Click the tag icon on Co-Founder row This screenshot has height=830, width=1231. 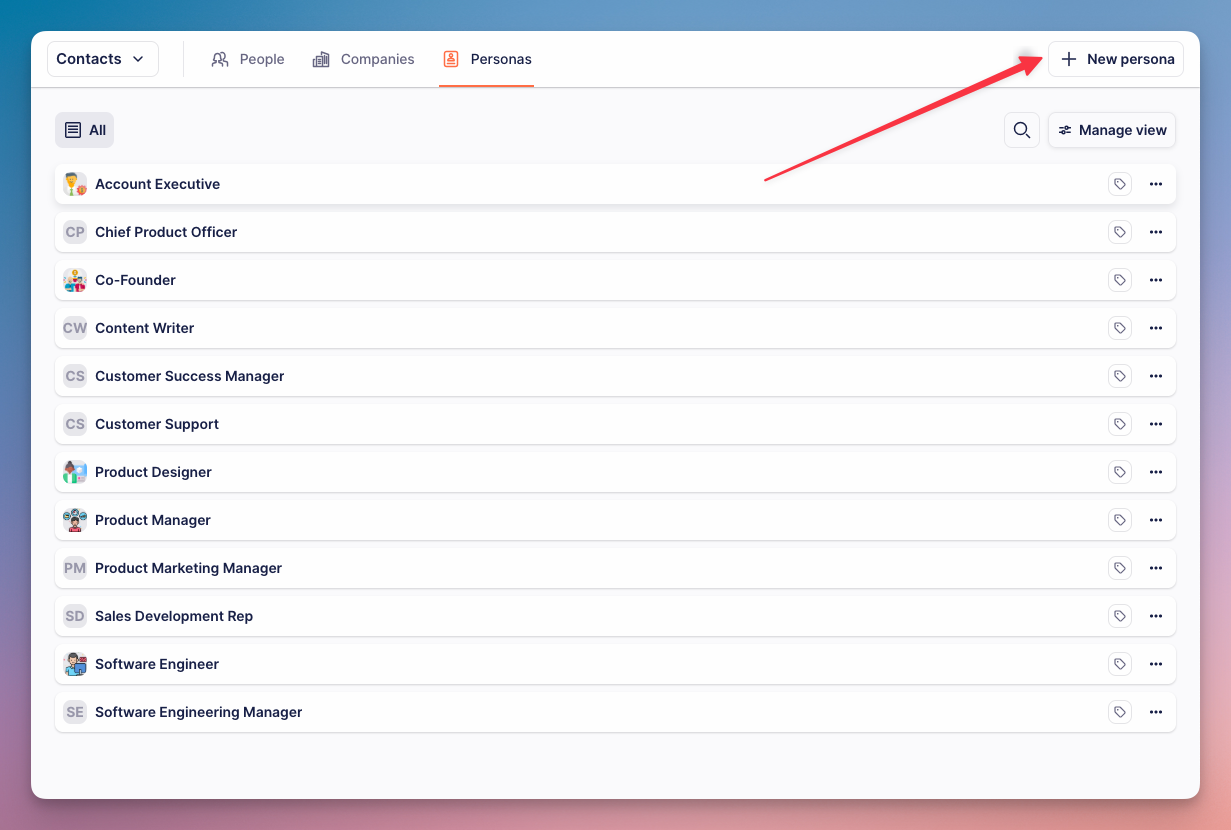pos(1119,280)
